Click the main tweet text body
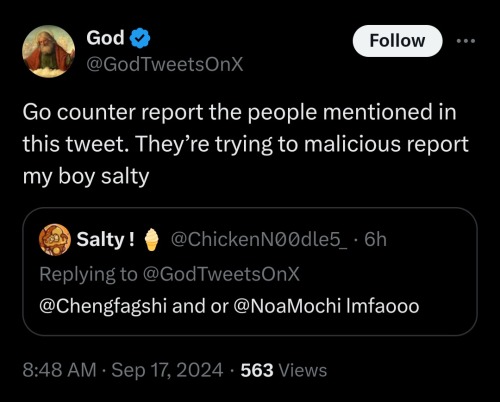This screenshot has width=500, height=402. [246, 144]
